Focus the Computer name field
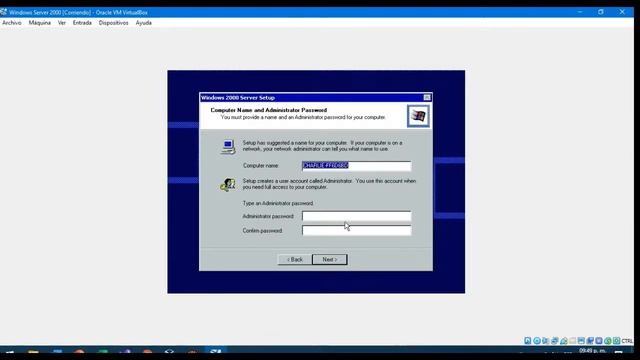The width and height of the screenshot is (640, 360). click(x=356, y=165)
